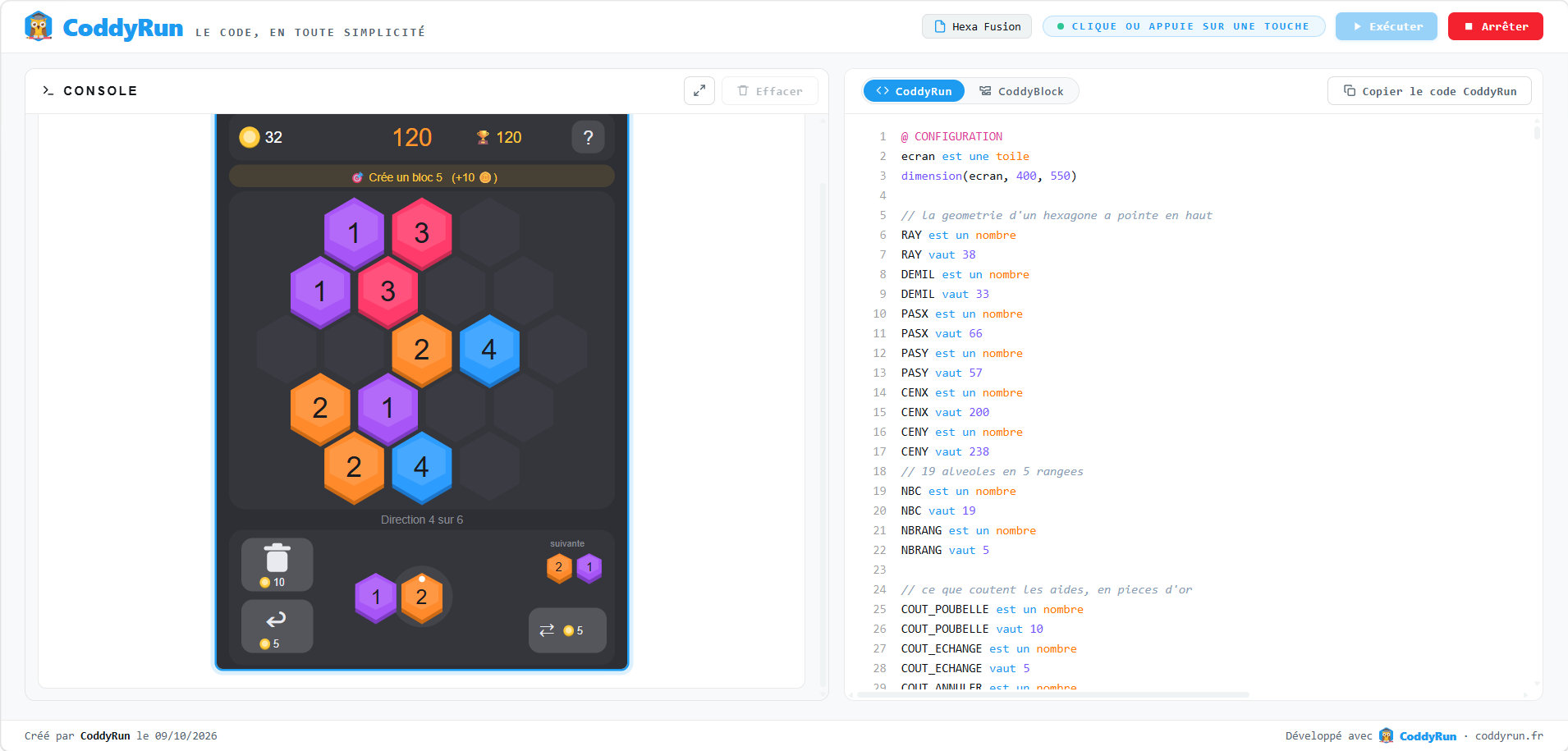
Task: Open the coddyrun.fr footer link
Action: [1509, 735]
